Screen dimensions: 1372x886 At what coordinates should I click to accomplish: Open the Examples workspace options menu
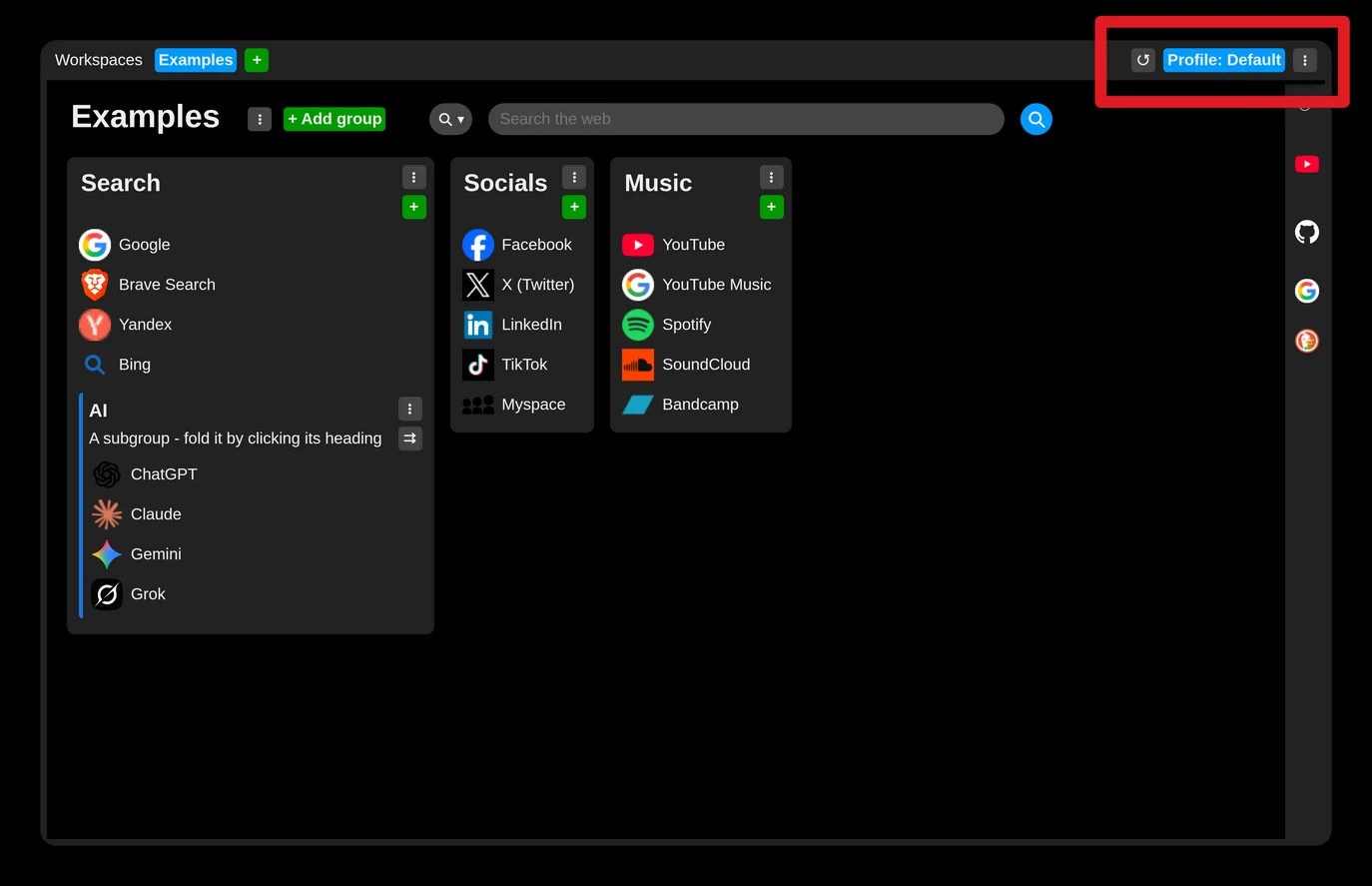click(260, 119)
